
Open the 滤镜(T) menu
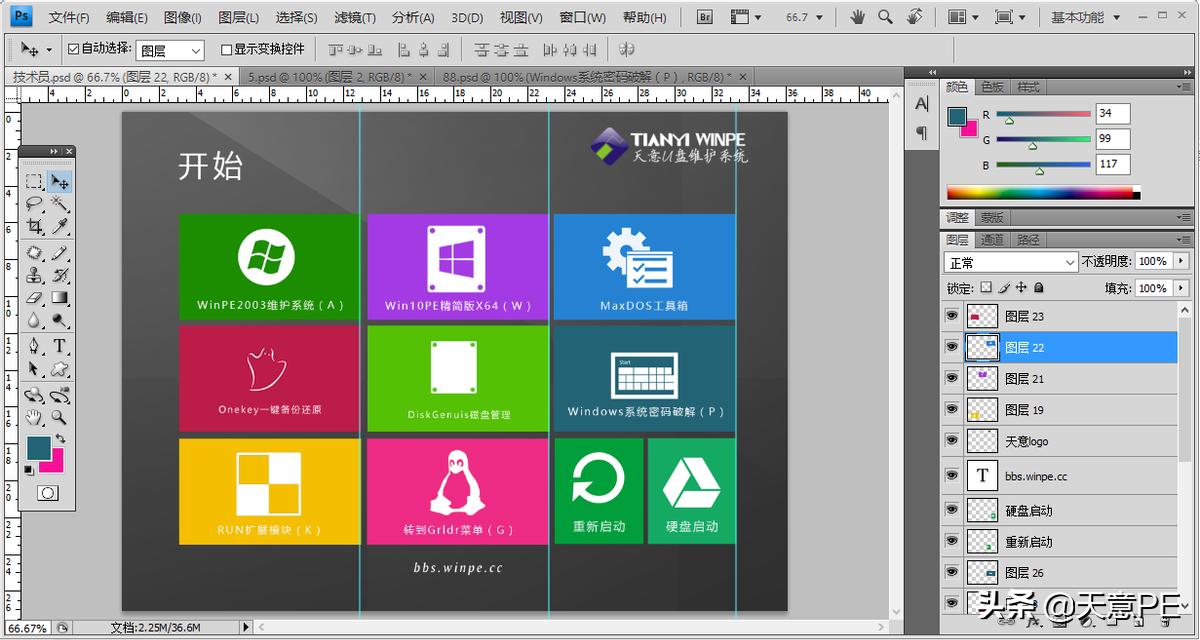click(x=355, y=17)
